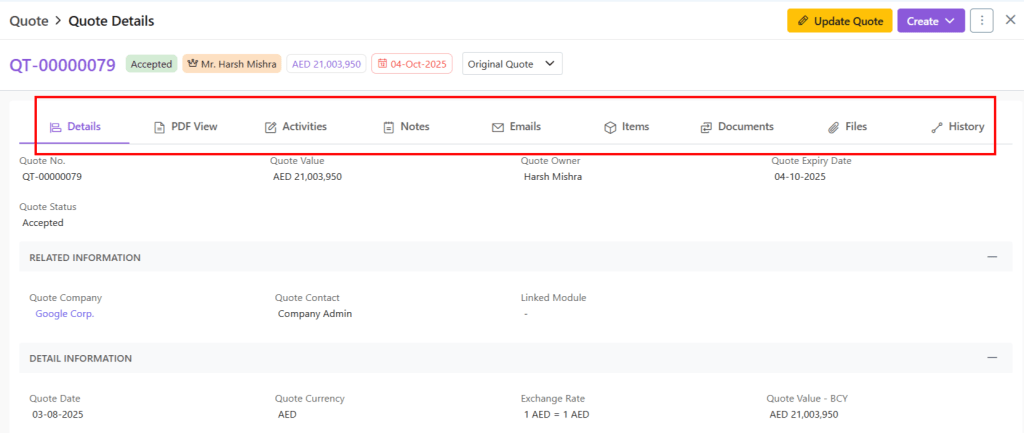
Task: Click the 04-Oct-2025 expiry date badge
Action: pyautogui.click(x=411, y=64)
